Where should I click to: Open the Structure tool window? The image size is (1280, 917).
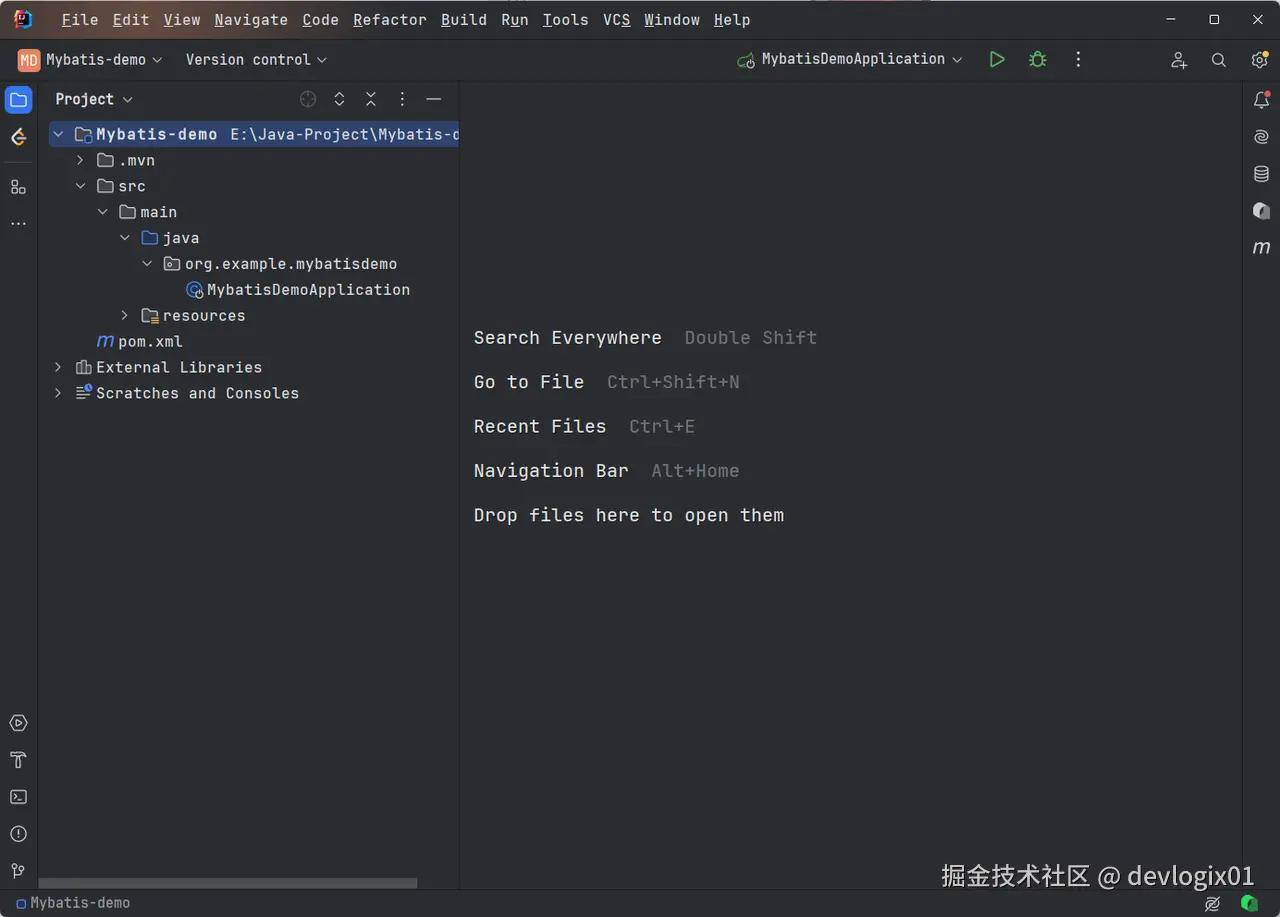[18, 187]
